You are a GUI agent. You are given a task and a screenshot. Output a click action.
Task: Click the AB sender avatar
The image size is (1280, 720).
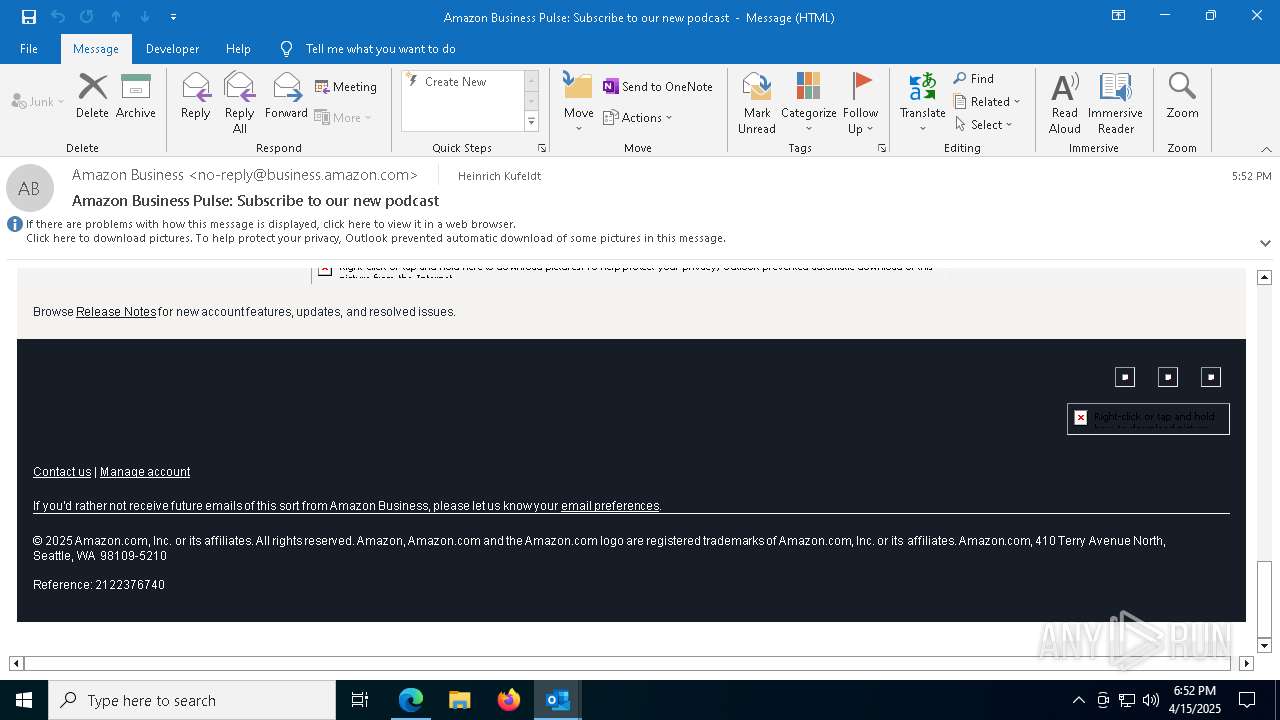[30, 188]
